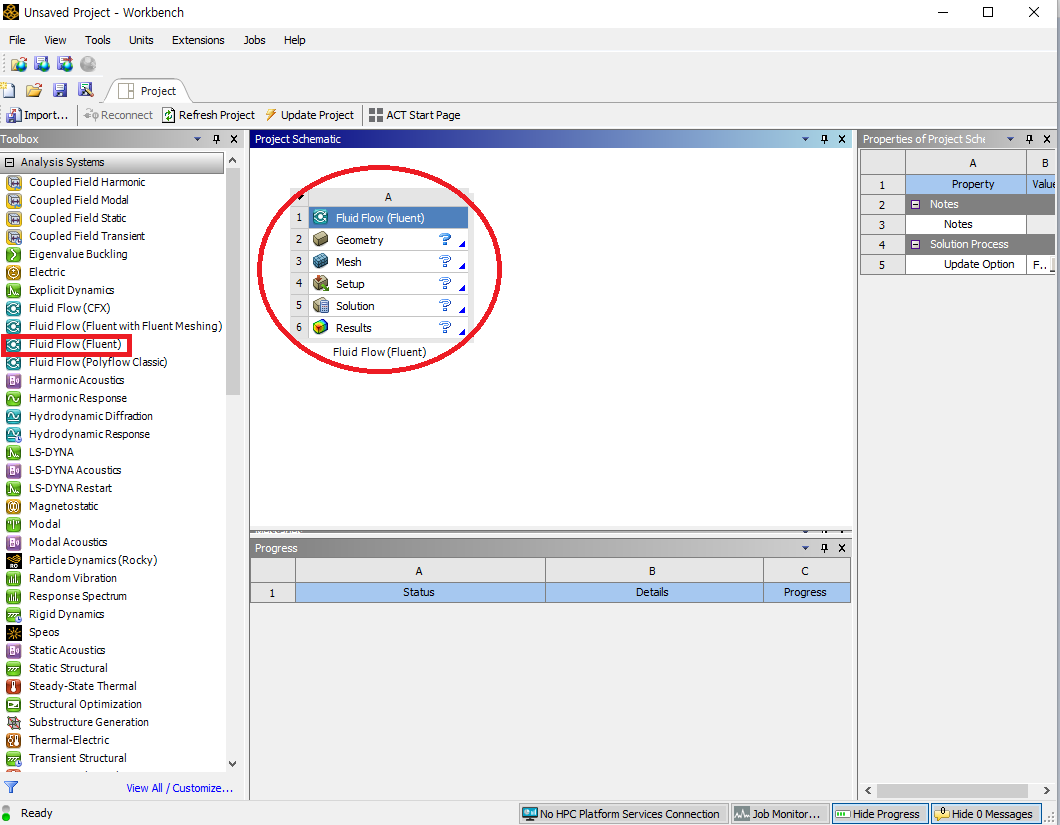Open Project Schematic panel dropdown arrow
Image resolution: width=1060 pixels, height=825 pixels.
tap(805, 139)
